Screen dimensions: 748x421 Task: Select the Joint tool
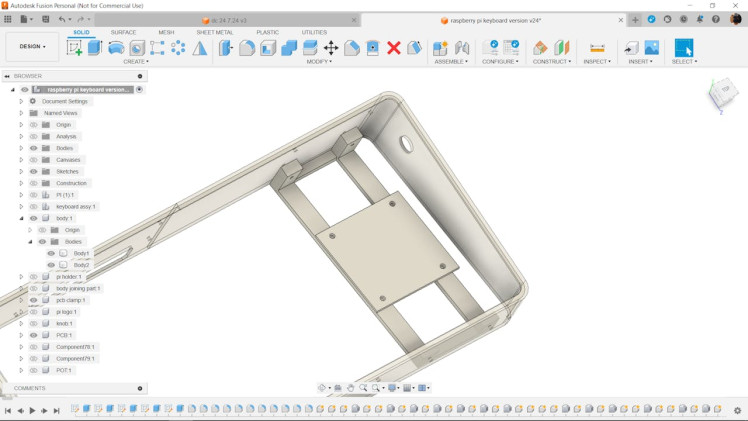(x=461, y=48)
